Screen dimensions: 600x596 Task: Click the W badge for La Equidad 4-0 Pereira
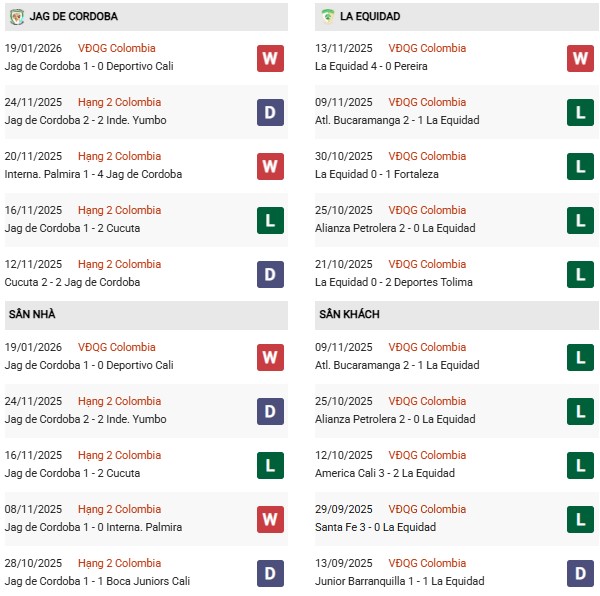(580, 57)
